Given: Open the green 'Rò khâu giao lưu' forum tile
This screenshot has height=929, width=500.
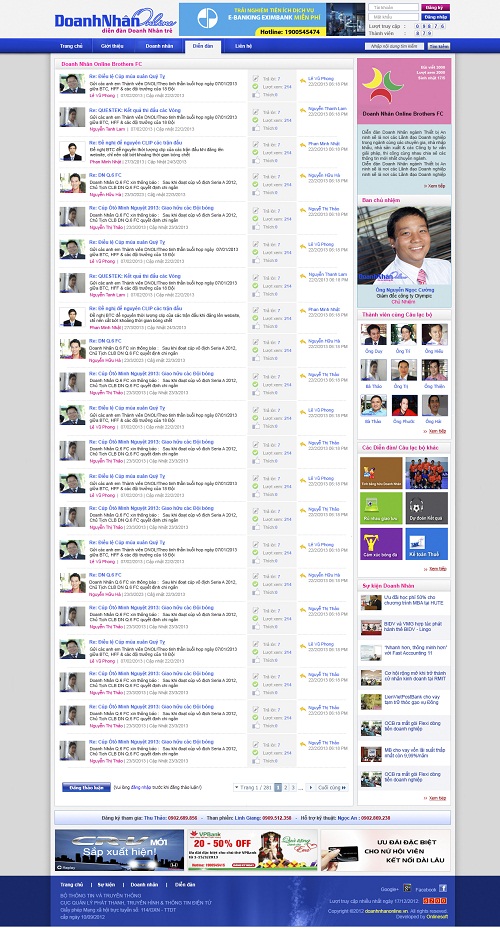Looking at the screenshot, I should [x=381, y=508].
